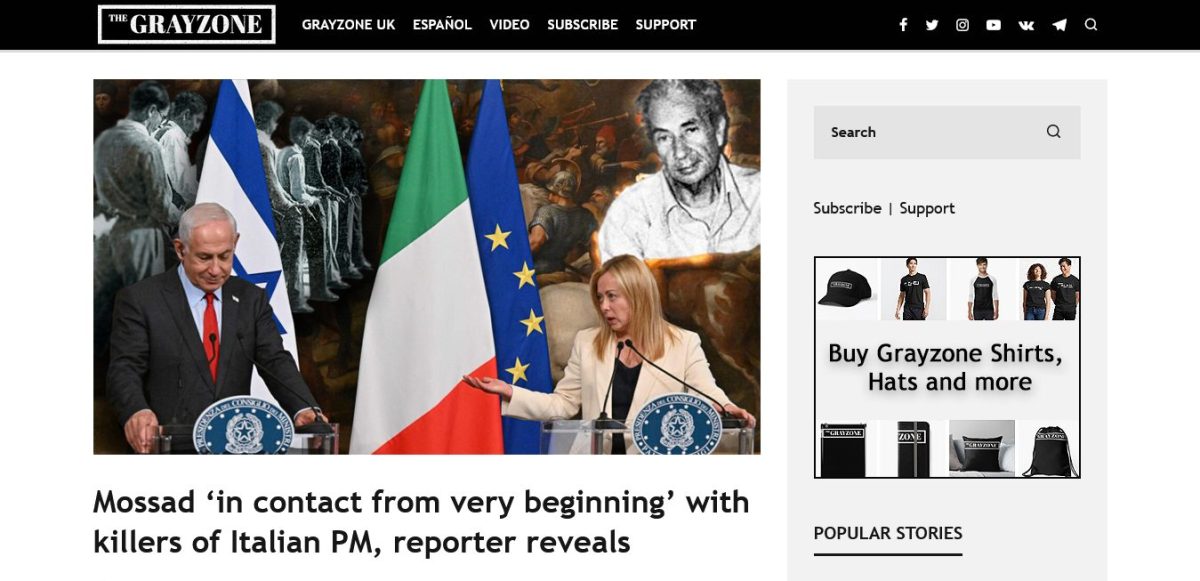Viewport: 1200px width, 581px height.
Task: Visit the Instagram icon in header
Action: [962, 25]
